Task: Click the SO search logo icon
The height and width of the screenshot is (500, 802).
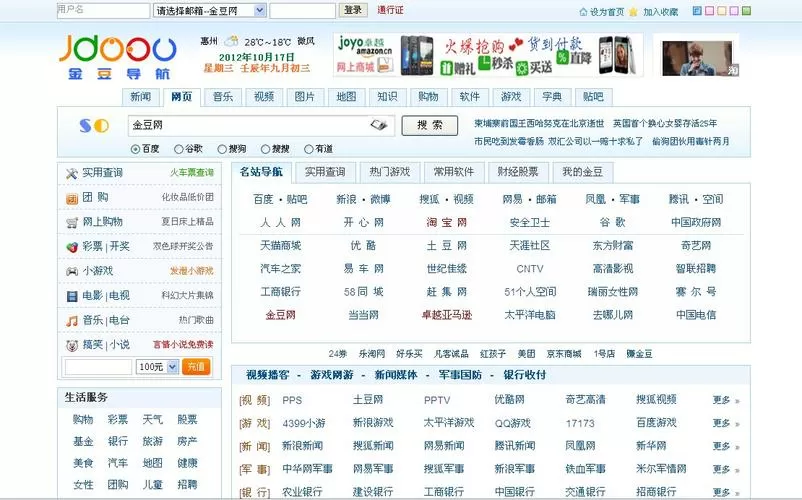Action: (94, 125)
